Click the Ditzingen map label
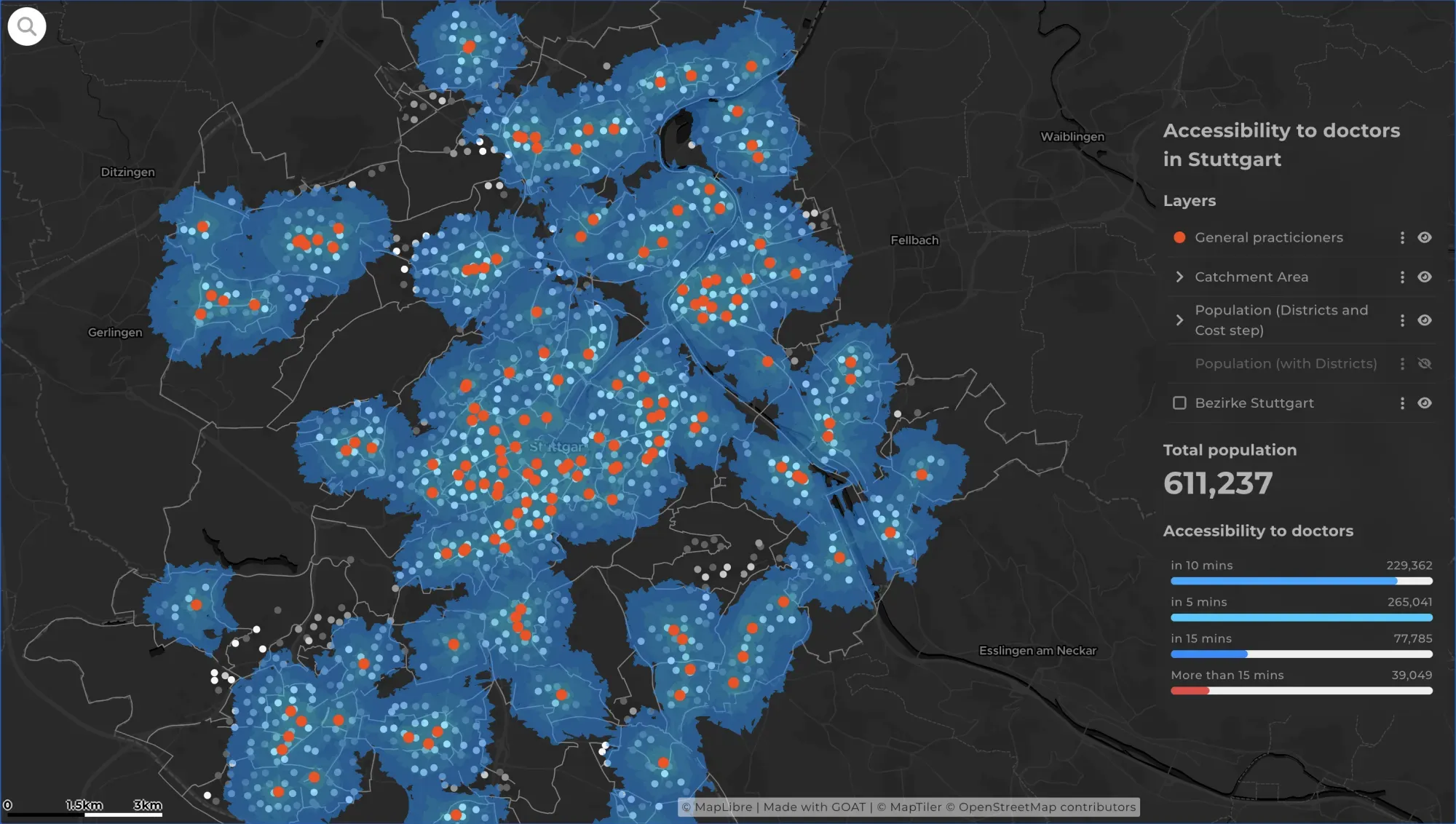1456x824 pixels. (x=127, y=172)
